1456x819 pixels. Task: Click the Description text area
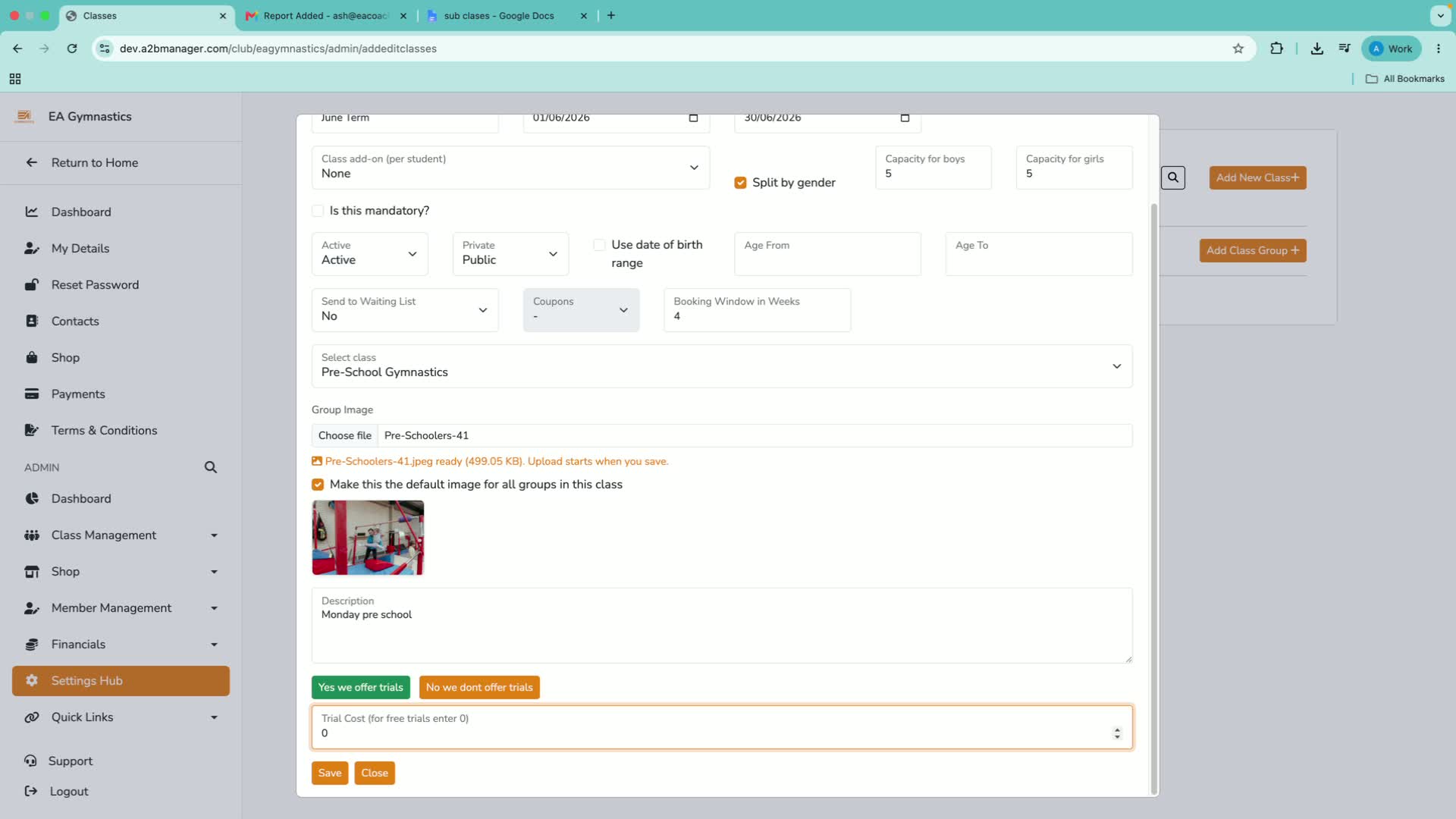pos(722,626)
